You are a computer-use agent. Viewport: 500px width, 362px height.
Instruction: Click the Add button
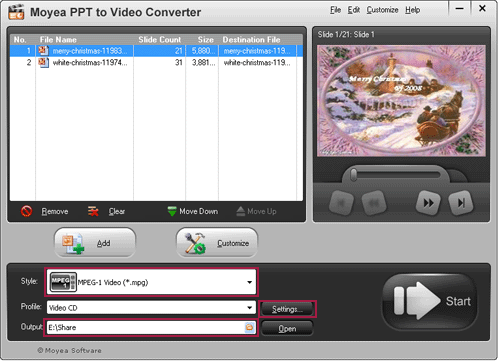pos(95,243)
